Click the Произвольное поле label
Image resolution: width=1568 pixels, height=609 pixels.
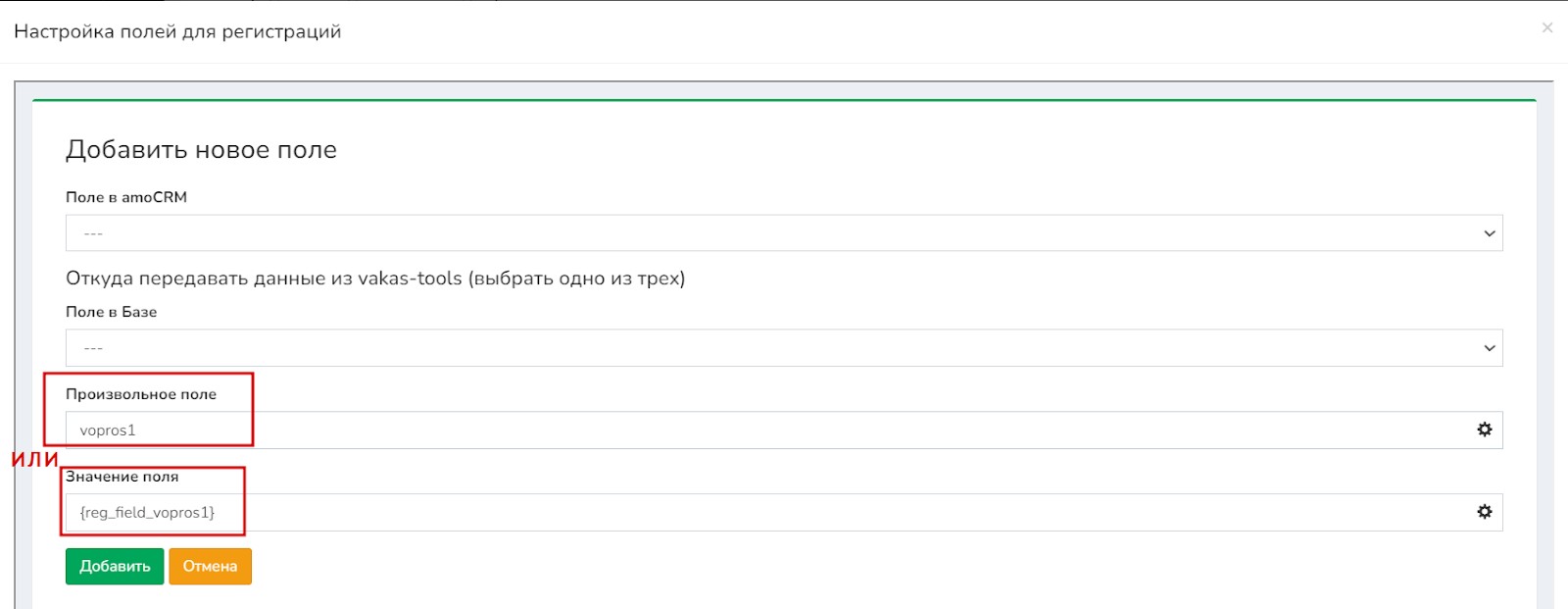(141, 394)
